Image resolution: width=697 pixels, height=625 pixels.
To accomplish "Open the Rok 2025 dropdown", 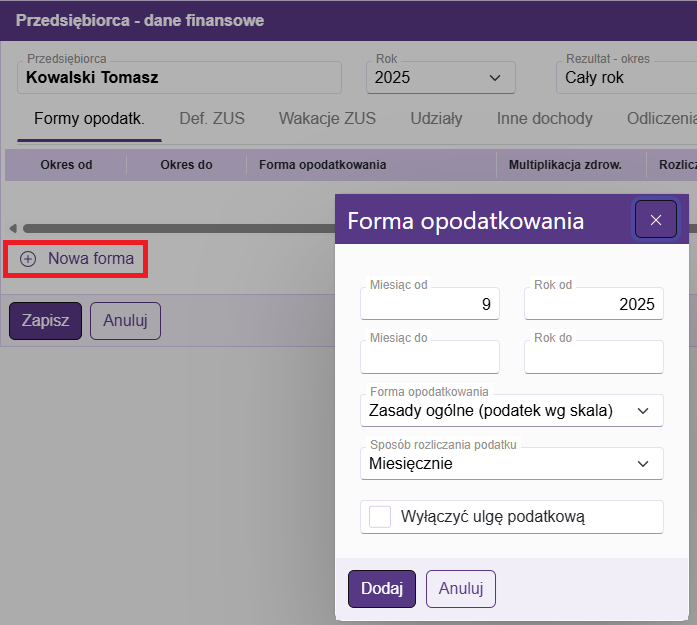I will (441, 78).
